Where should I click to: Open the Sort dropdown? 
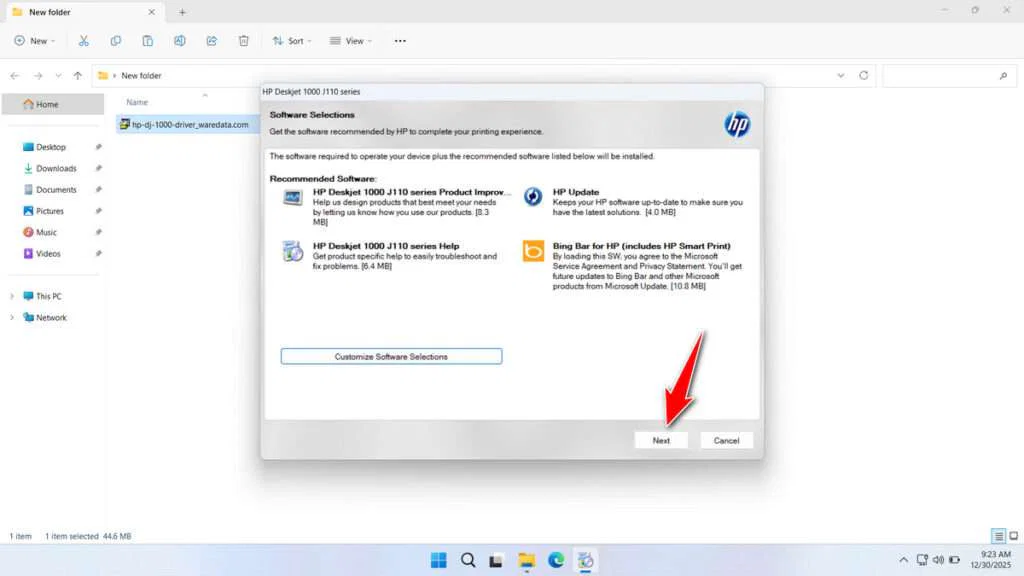click(292, 40)
